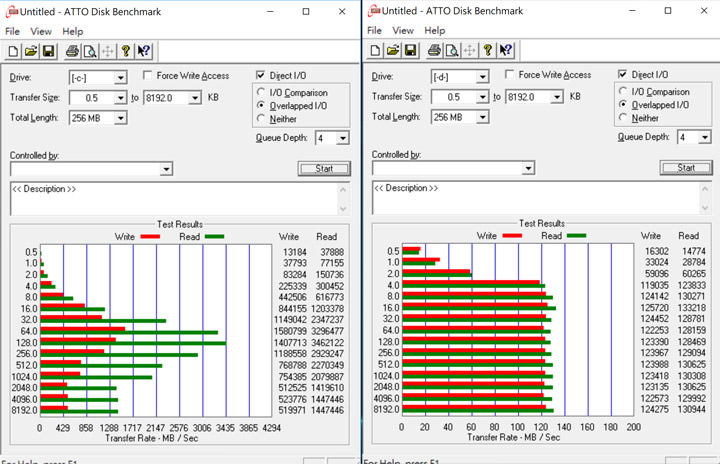The height and width of the screenshot is (464, 720).
Task: Click Print Preview icon in right window toolbar
Action: point(453,51)
